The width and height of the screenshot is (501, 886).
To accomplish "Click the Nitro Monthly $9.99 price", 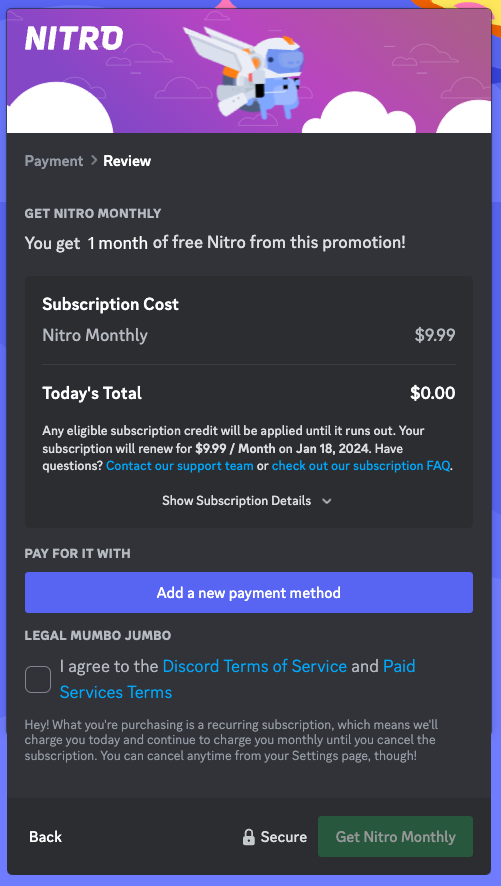I will click(x=435, y=335).
